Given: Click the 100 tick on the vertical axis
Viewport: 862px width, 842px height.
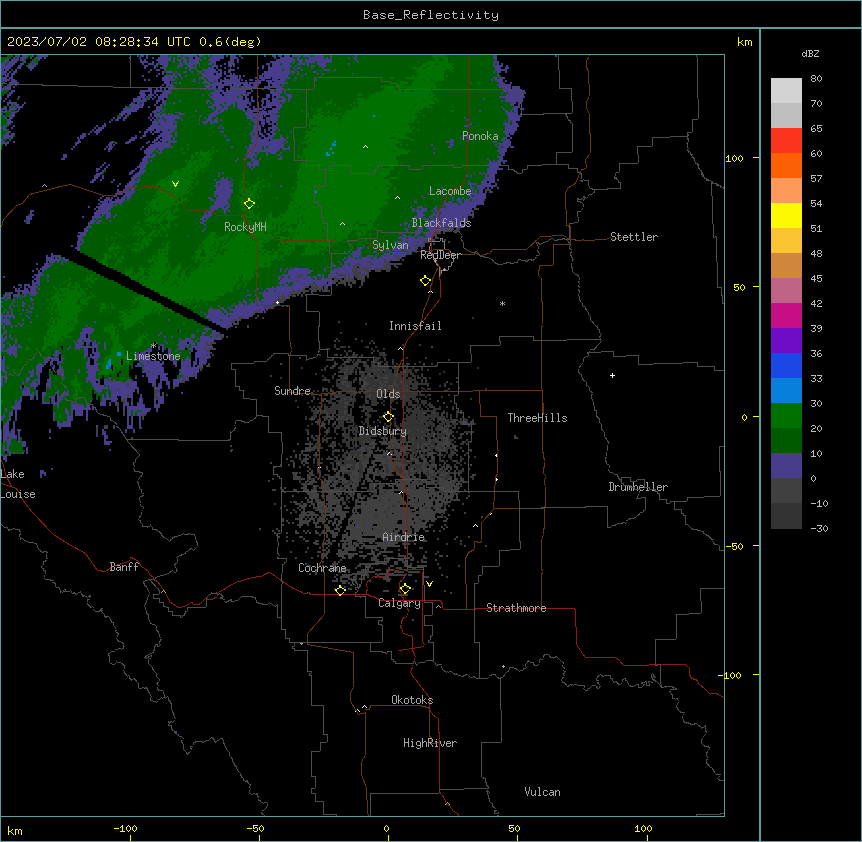Looking at the screenshot, I should (734, 158).
